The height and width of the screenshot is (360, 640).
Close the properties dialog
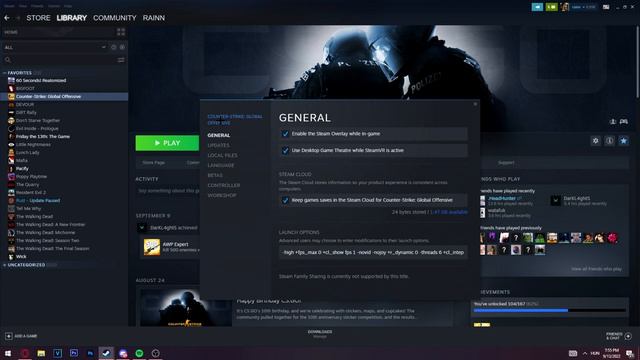coord(475,104)
